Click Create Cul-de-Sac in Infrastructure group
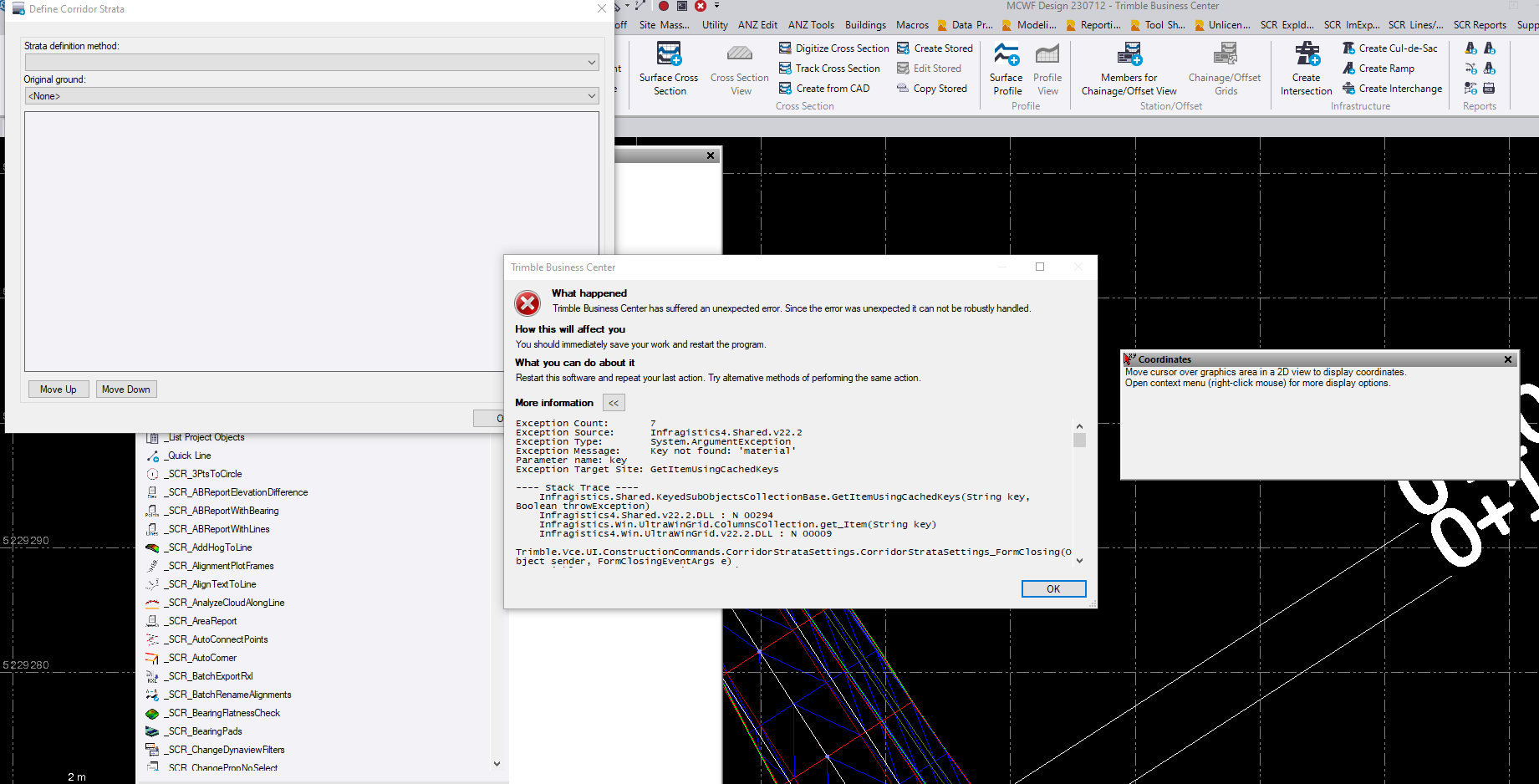This screenshot has height=784, width=1539. [x=1390, y=48]
